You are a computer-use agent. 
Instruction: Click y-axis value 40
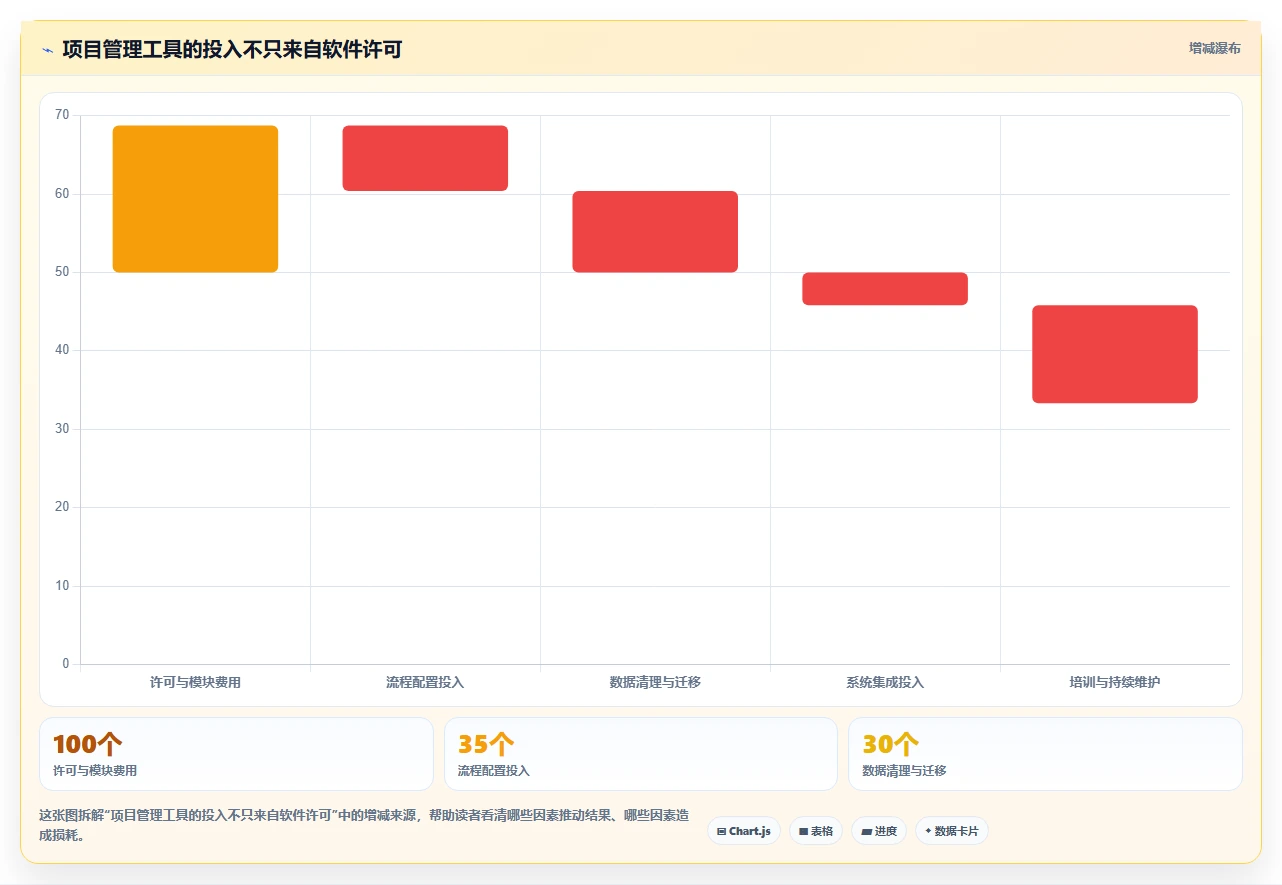(x=63, y=350)
